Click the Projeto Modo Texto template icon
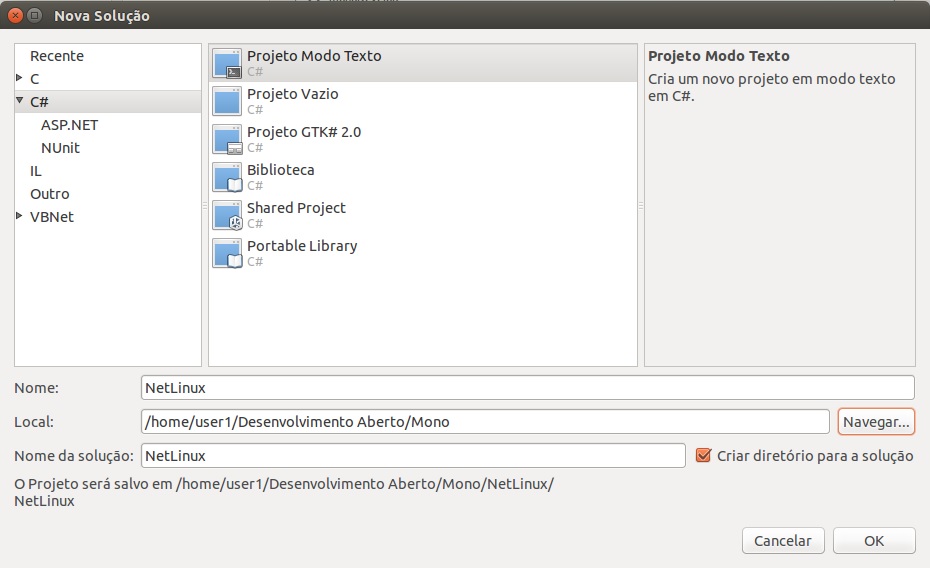Screen dimensions: 930x568 pyautogui.click(x=228, y=63)
